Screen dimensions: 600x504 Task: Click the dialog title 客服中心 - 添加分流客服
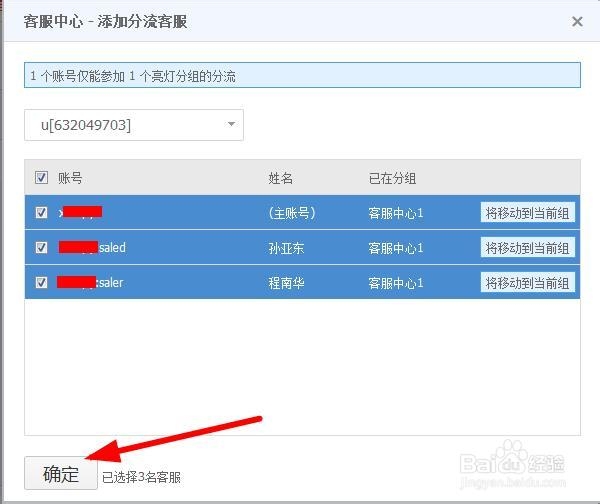(105, 21)
